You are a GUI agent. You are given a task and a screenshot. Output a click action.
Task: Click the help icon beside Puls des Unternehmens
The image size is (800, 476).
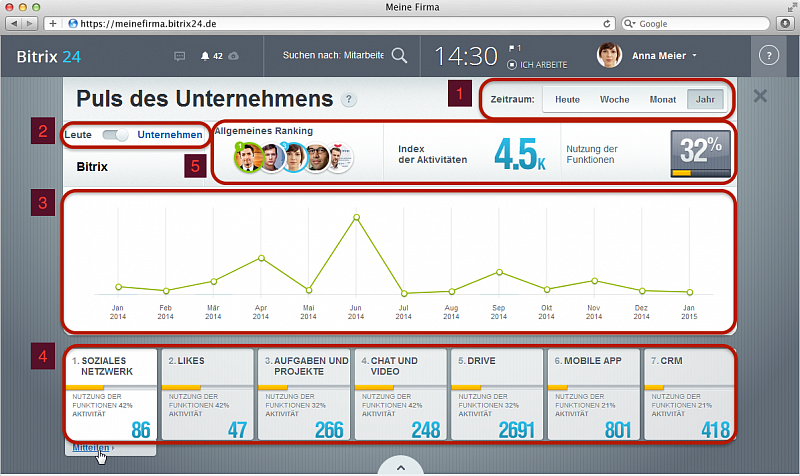click(x=348, y=99)
